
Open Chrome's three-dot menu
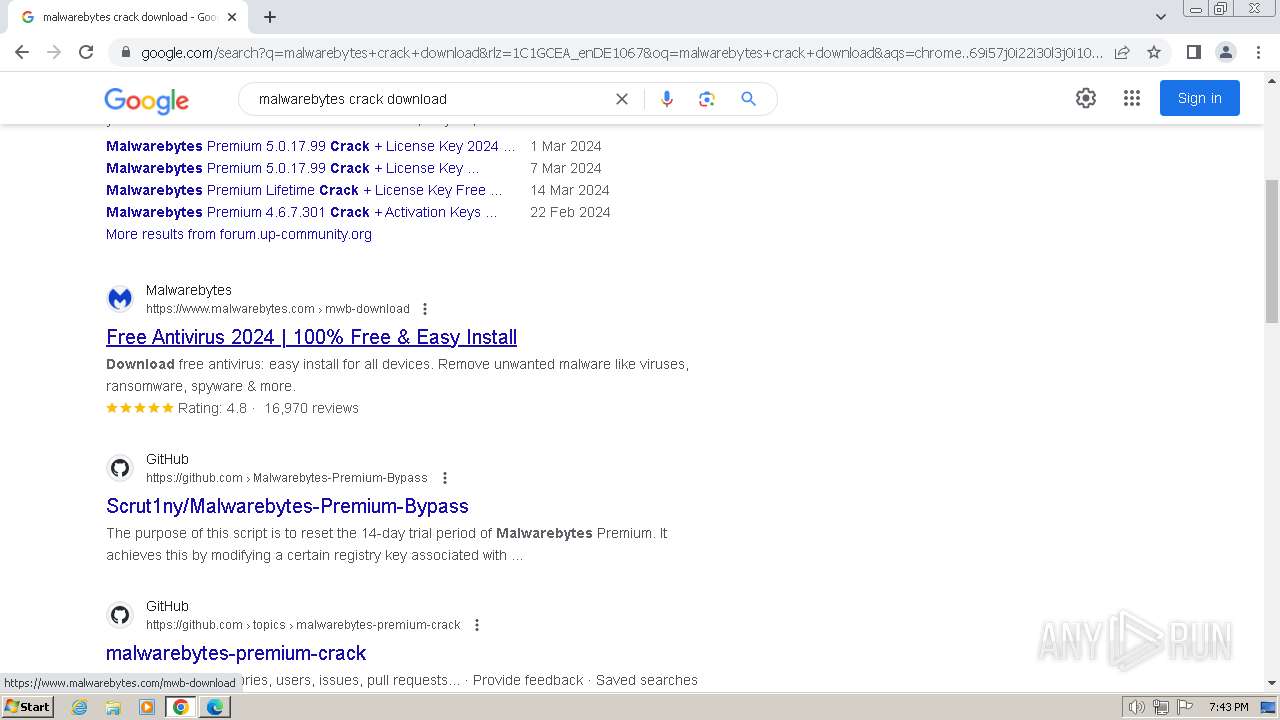[x=1258, y=52]
